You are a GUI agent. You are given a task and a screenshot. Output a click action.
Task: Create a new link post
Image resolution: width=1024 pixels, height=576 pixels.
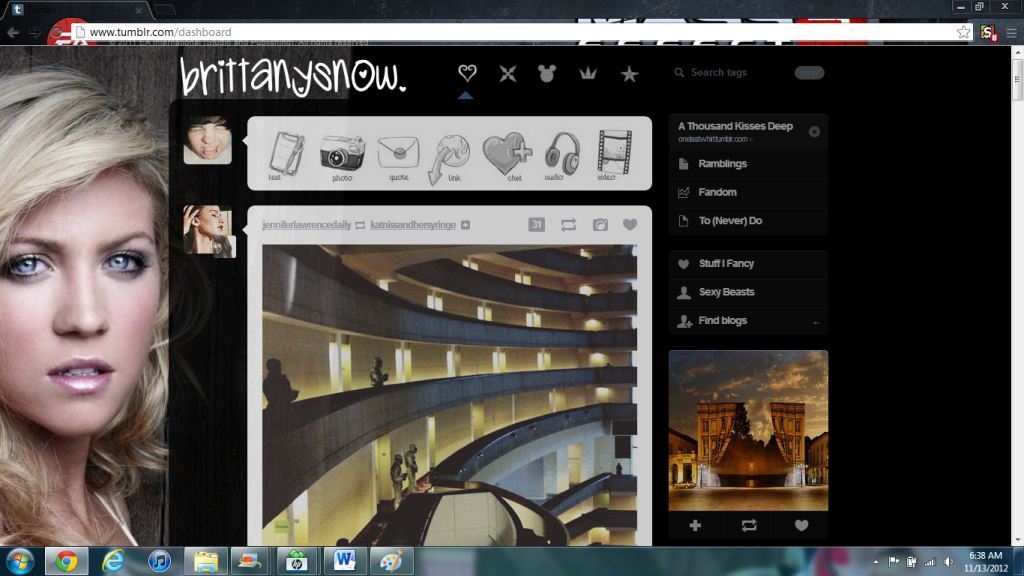click(451, 158)
